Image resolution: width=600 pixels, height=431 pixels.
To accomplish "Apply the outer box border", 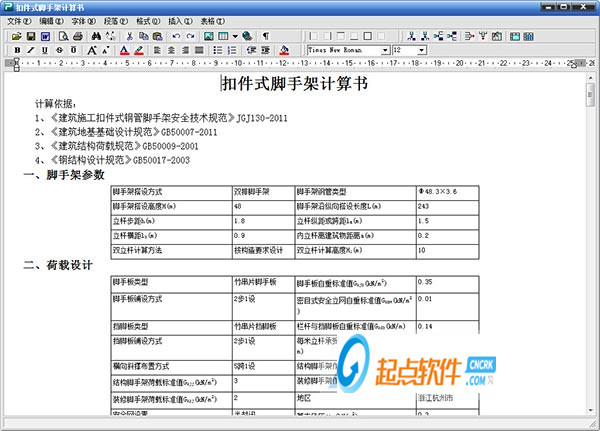I will click(x=367, y=36).
